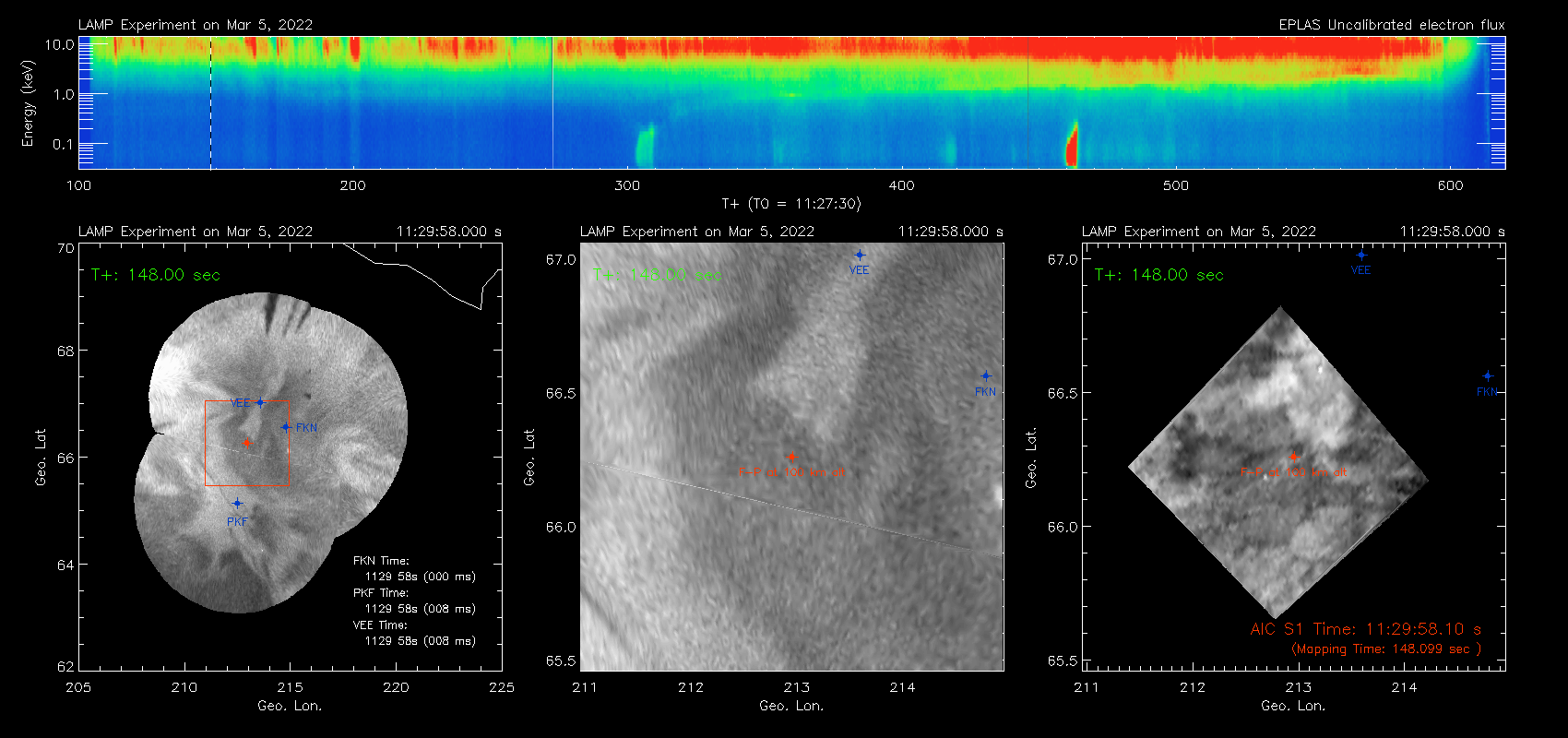
Task: Click the 'Geo. Lon.' label under right panel
Action: [x=1293, y=706]
